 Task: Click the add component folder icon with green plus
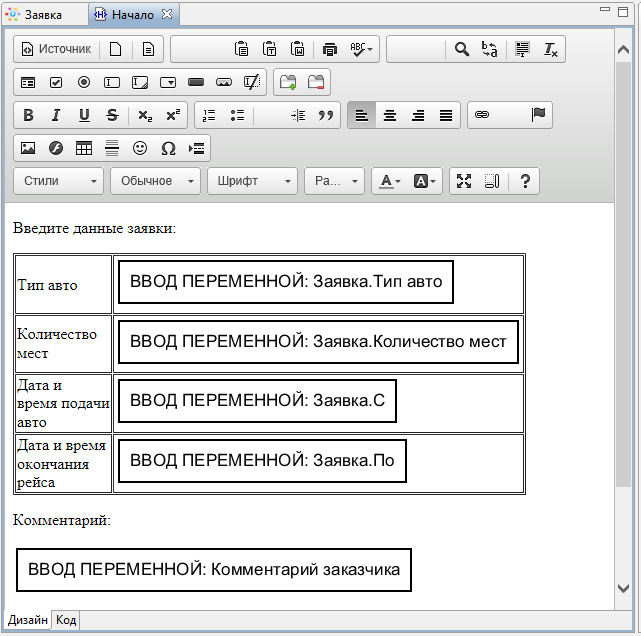[288, 83]
